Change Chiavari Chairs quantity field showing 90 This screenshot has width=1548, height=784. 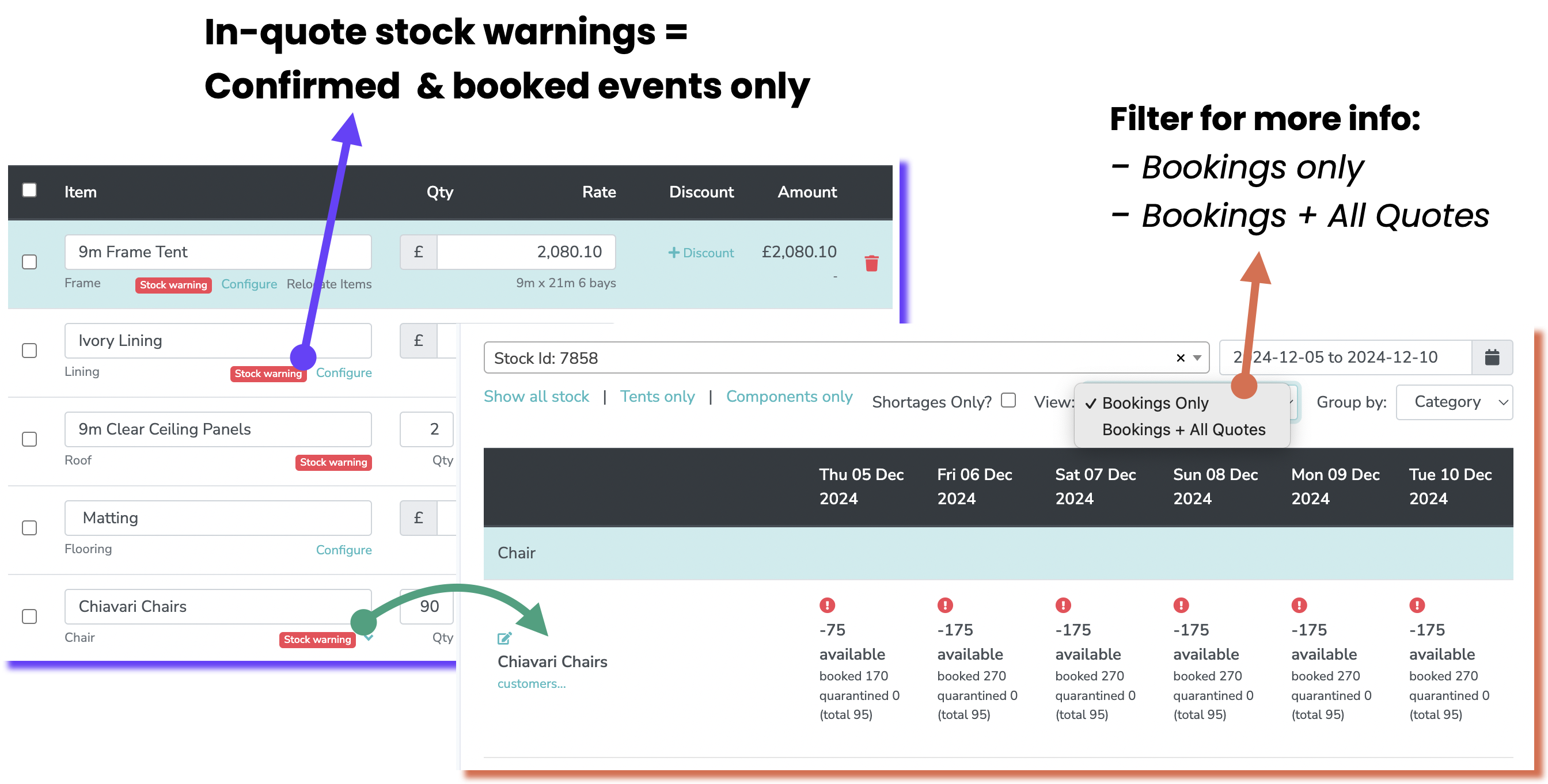pyautogui.click(x=427, y=606)
